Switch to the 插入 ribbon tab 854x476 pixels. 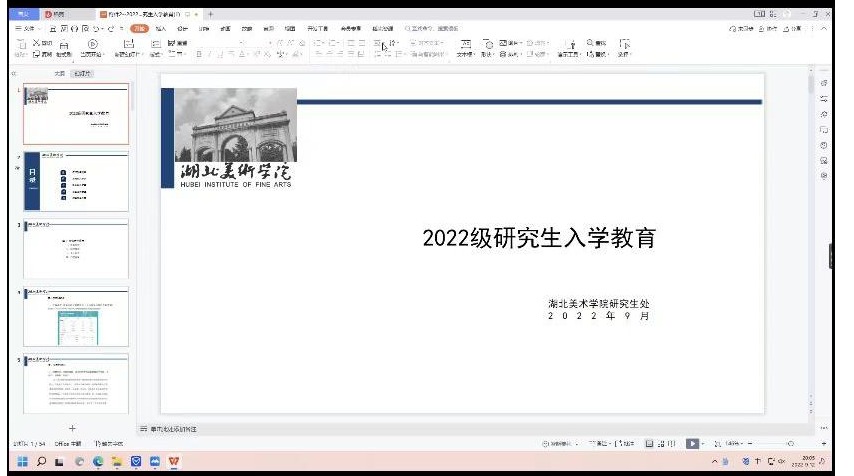pyautogui.click(x=160, y=29)
